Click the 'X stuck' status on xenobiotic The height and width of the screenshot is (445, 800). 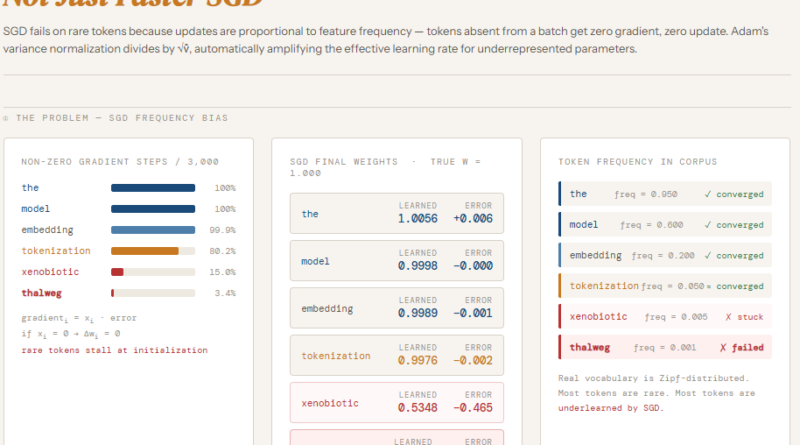coord(744,317)
